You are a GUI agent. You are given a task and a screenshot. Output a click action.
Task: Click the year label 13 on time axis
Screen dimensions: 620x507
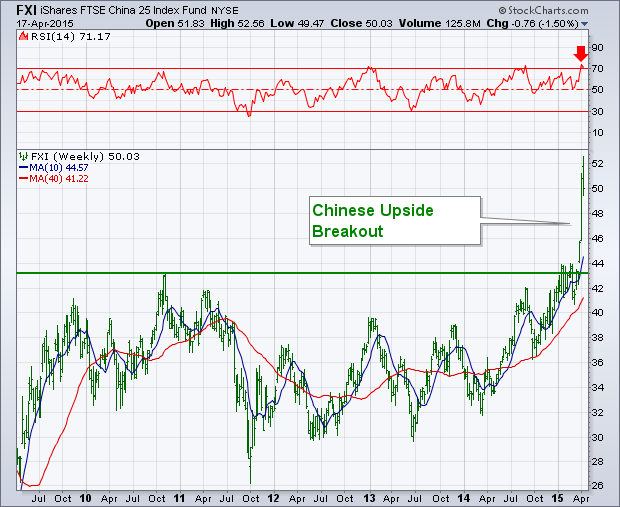point(369,498)
